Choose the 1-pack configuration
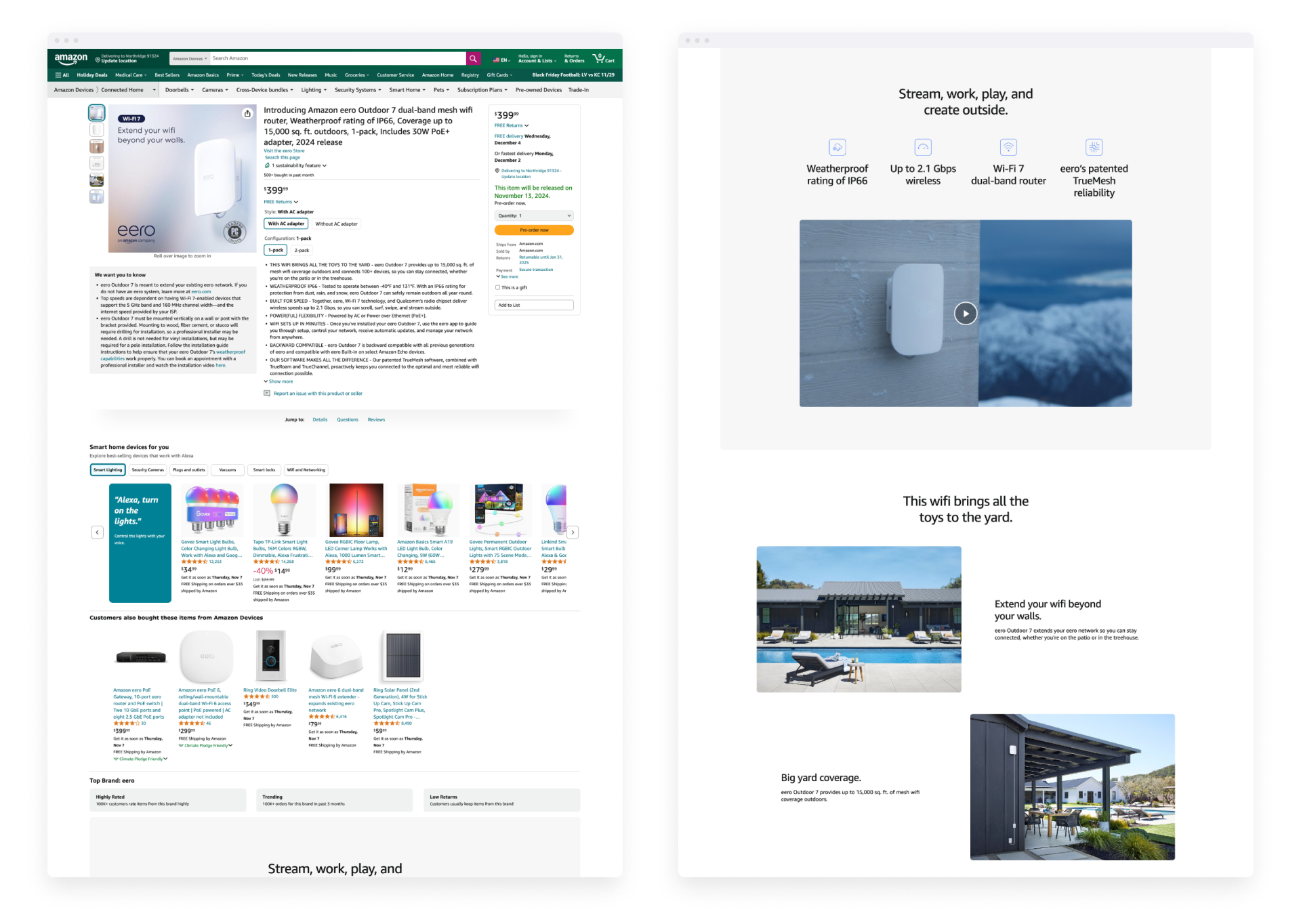 click(x=276, y=250)
